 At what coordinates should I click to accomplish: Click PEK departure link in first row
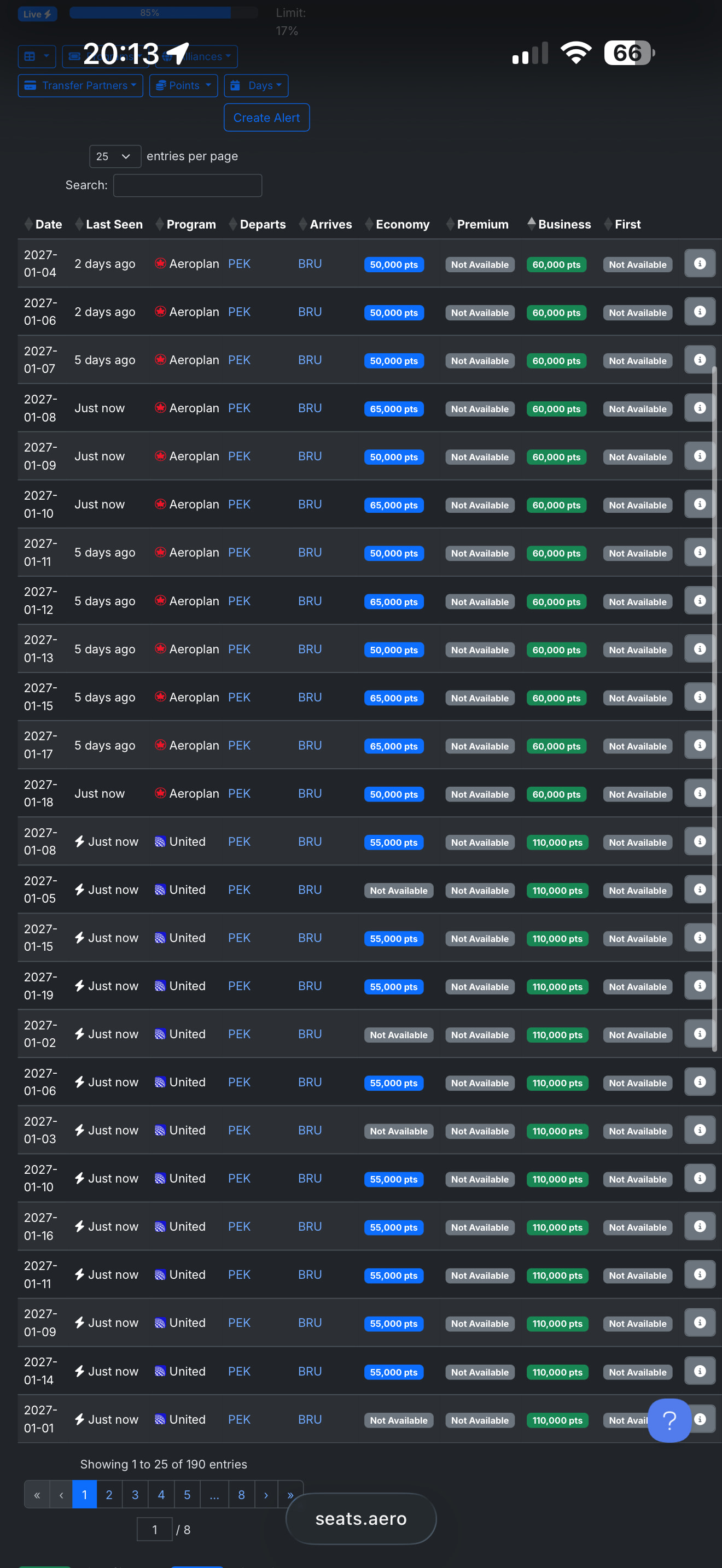coord(239,264)
